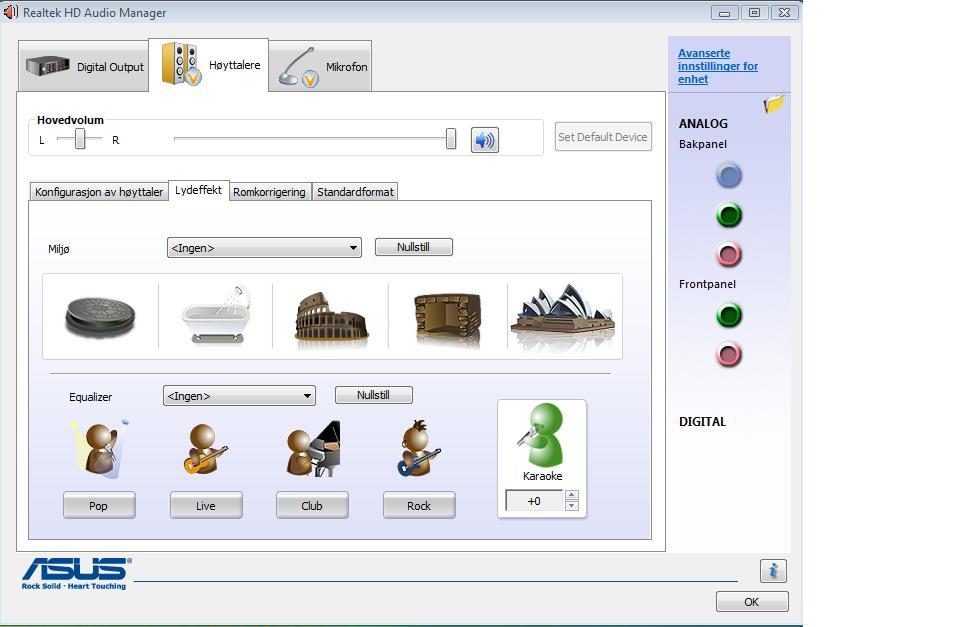The width and height of the screenshot is (960, 627).
Task: Click the Karaoke +0 value field
Action: point(534,501)
